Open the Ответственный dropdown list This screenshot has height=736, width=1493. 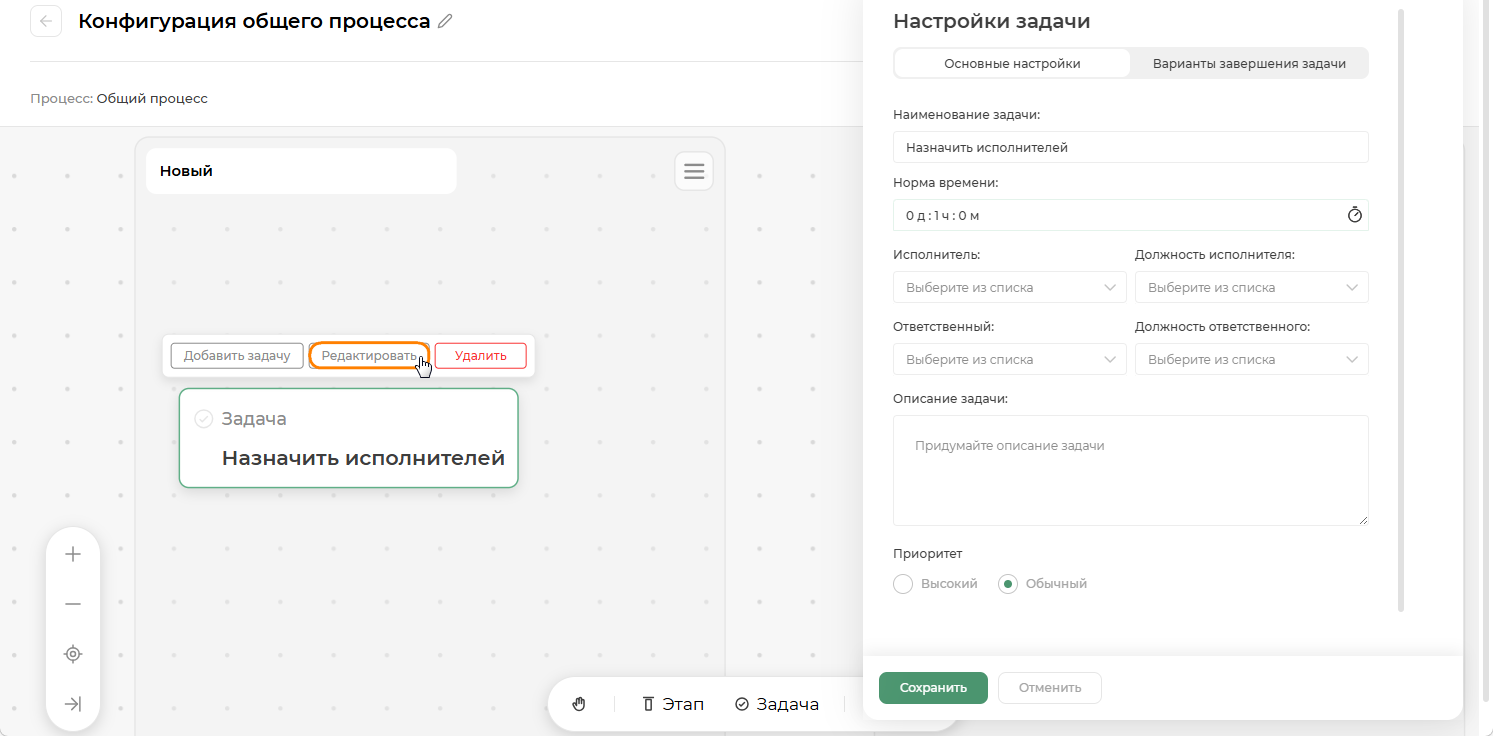coord(1009,360)
